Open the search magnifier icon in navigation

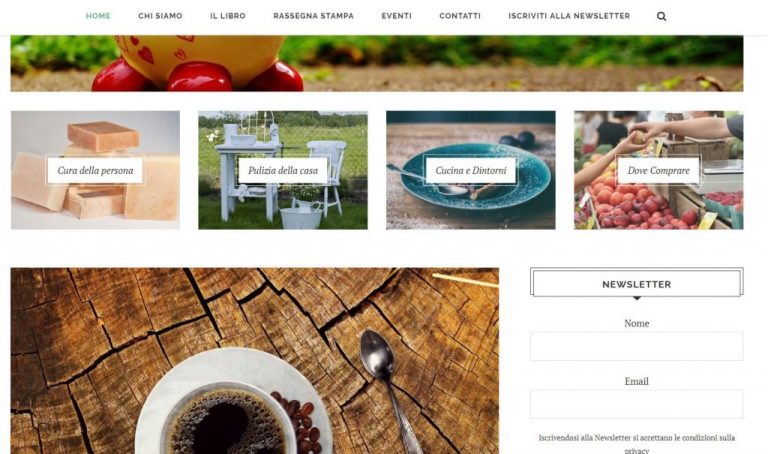point(661,16)
